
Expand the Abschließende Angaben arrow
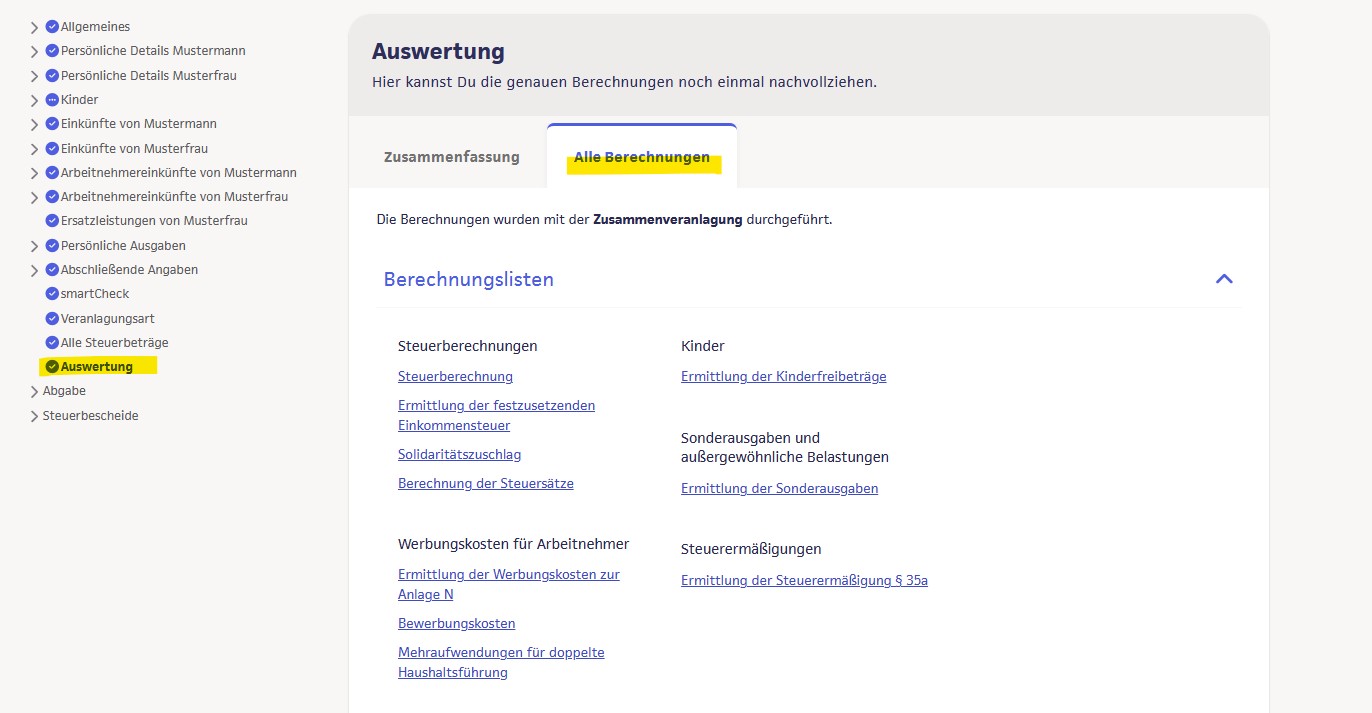click(35, 270)
